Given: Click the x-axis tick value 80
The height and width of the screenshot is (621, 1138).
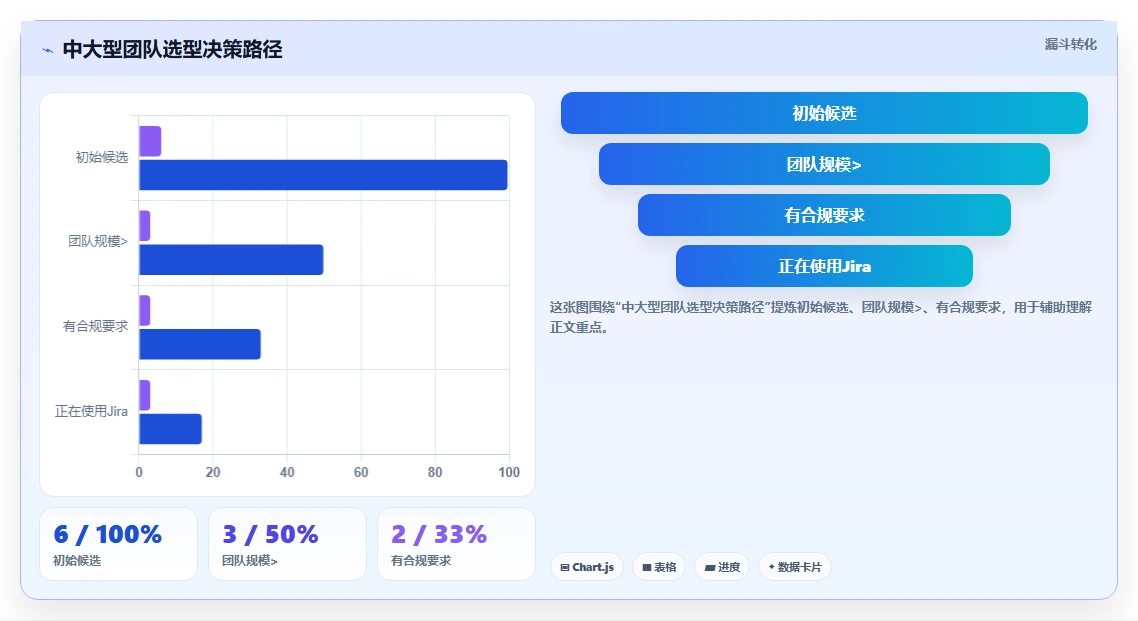Looking at the screenshot, I should click(x=435, y=472).
